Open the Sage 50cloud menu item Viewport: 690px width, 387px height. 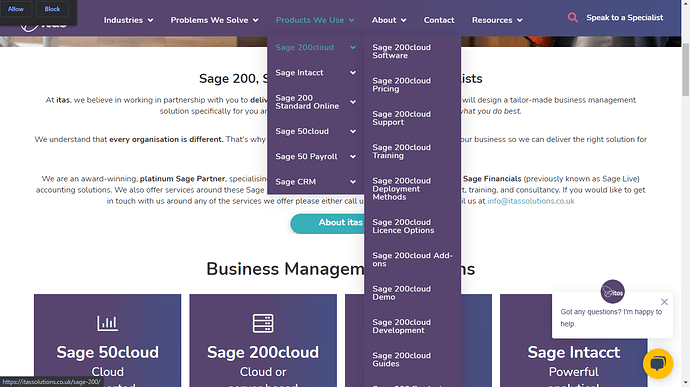302,131
